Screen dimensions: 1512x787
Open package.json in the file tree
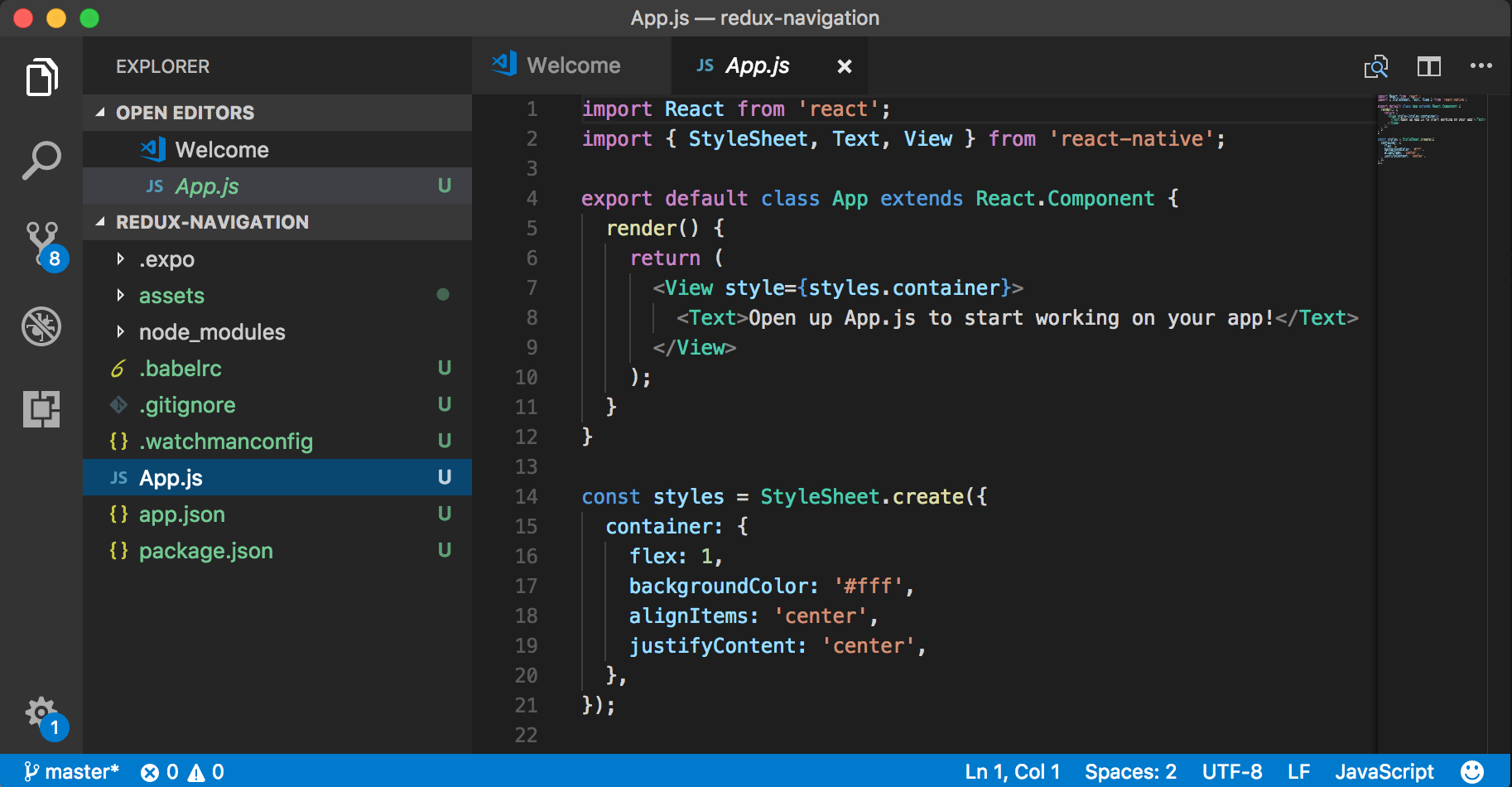(x=205, y=551)
